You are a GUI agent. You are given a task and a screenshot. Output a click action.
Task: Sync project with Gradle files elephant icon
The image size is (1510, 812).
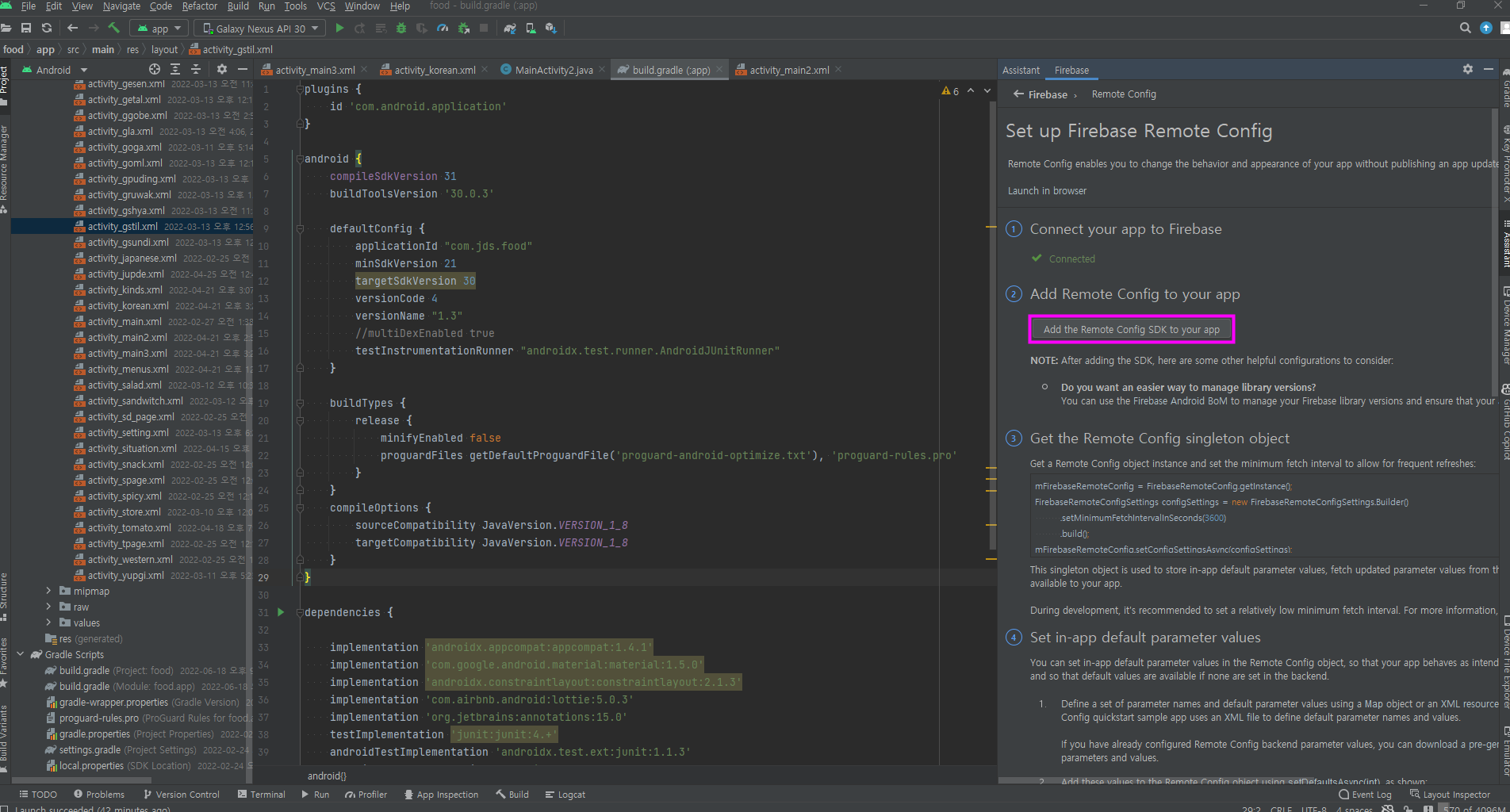point(510,28)
